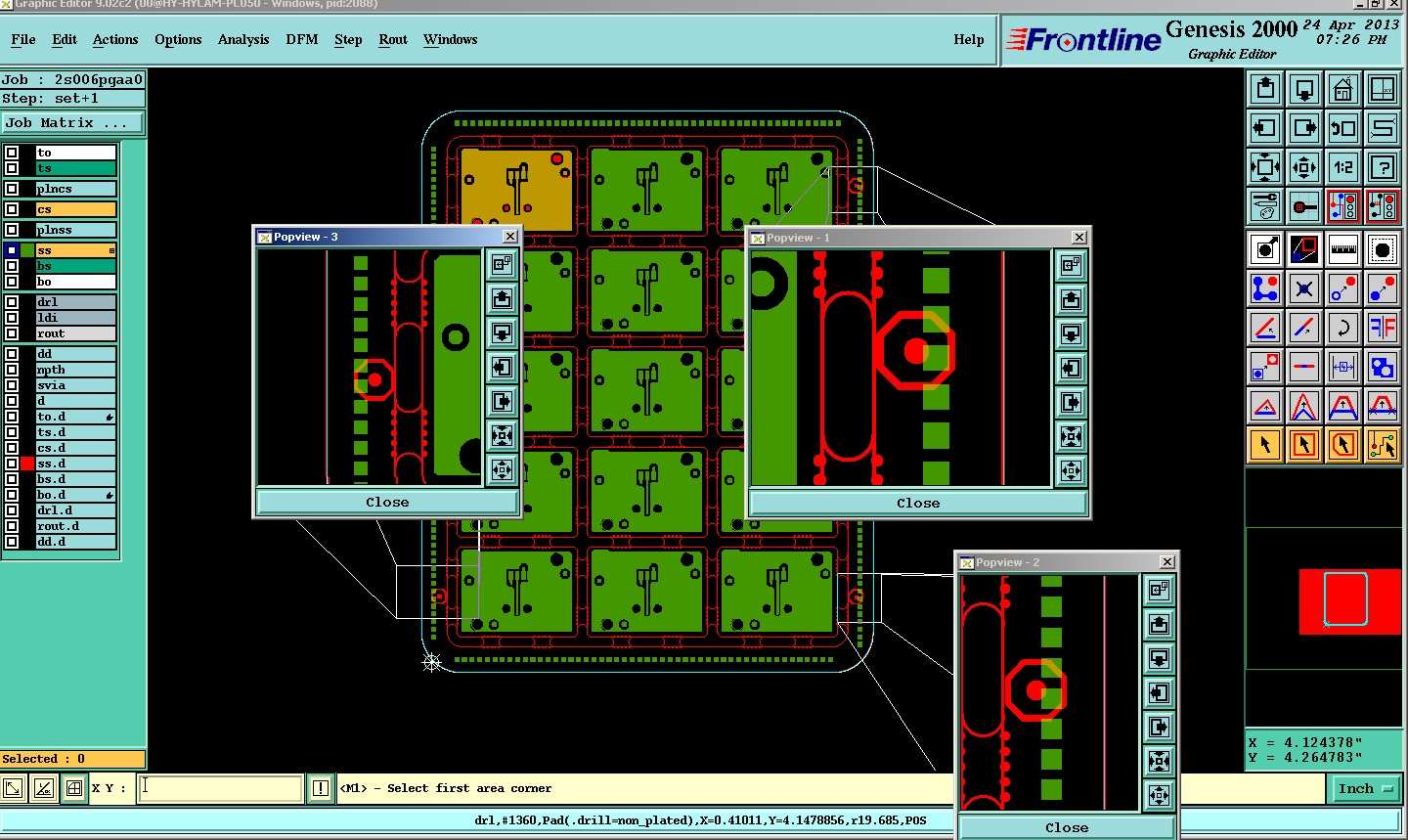Click the exclamation mark icon beside XY field

(x=321, y=788)
